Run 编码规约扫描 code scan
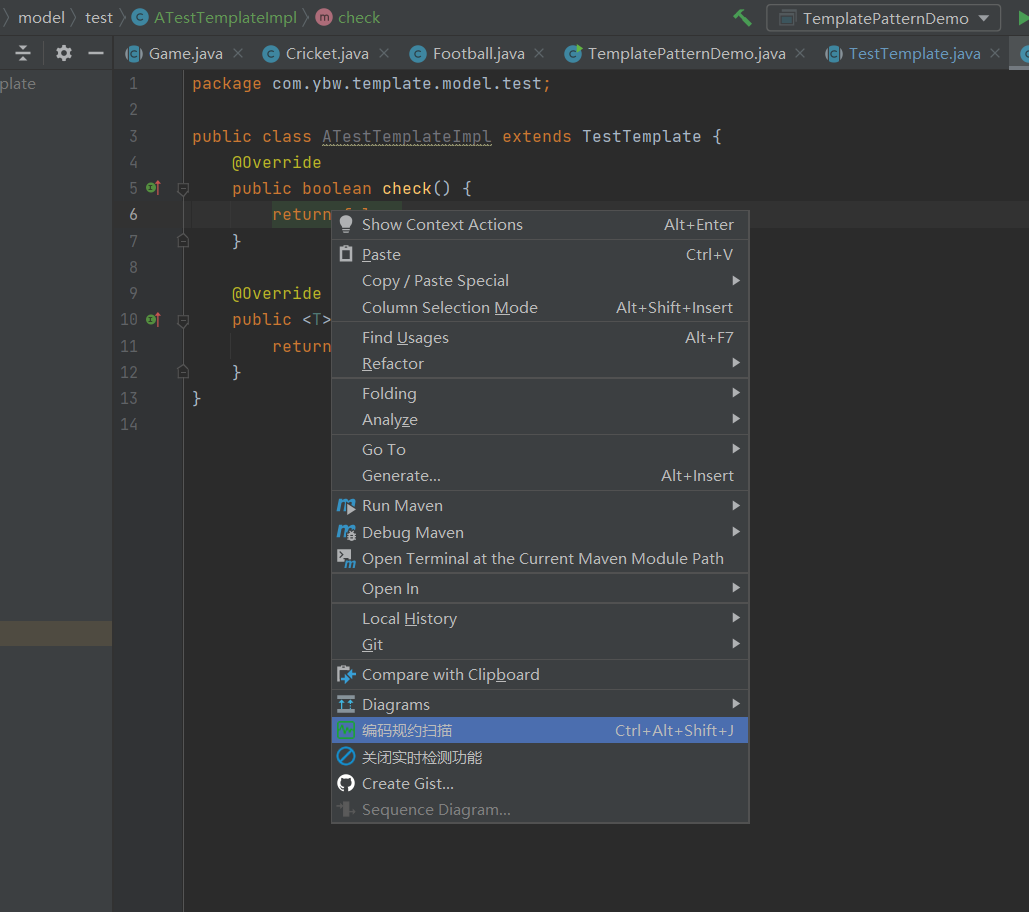Image resolution: width=1029 pixels, height=912 pixels. pos(540,730)
